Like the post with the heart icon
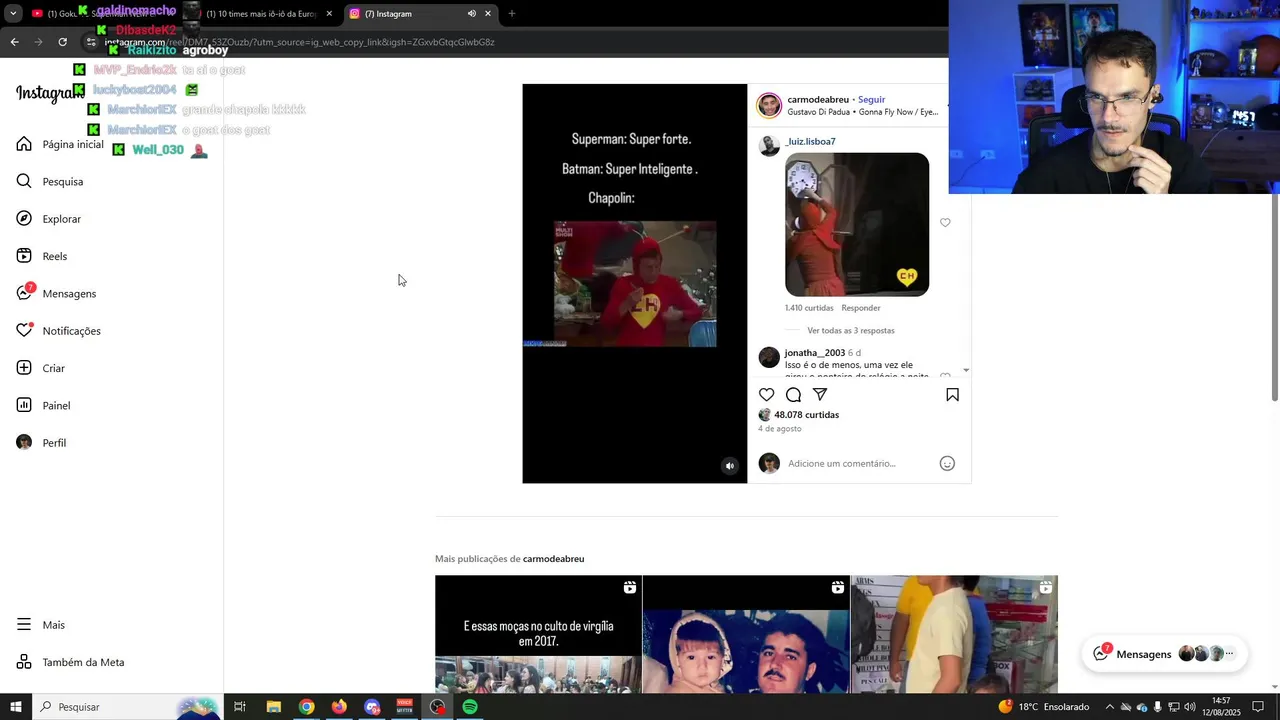 tap(767, 395)
